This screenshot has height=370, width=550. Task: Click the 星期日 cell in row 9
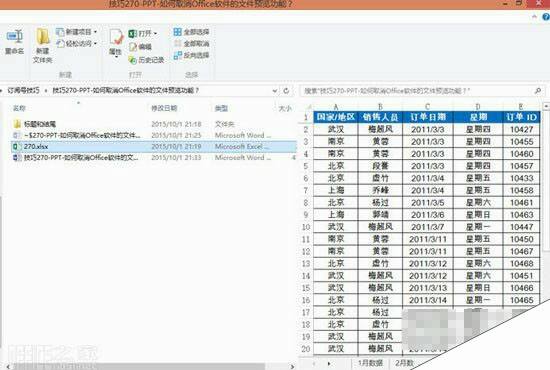pos(478,215)
